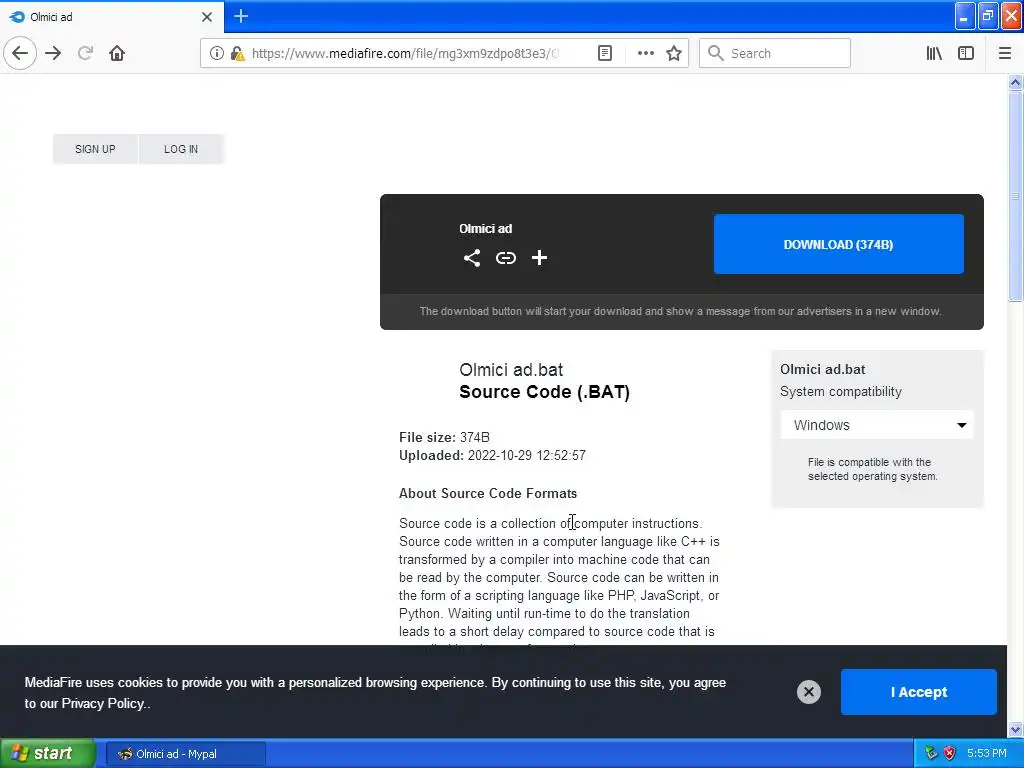The height and width of the screenshot is (768, 1024).
Task: Click the DOWNLOAD (374B) button
Action: 839,244
